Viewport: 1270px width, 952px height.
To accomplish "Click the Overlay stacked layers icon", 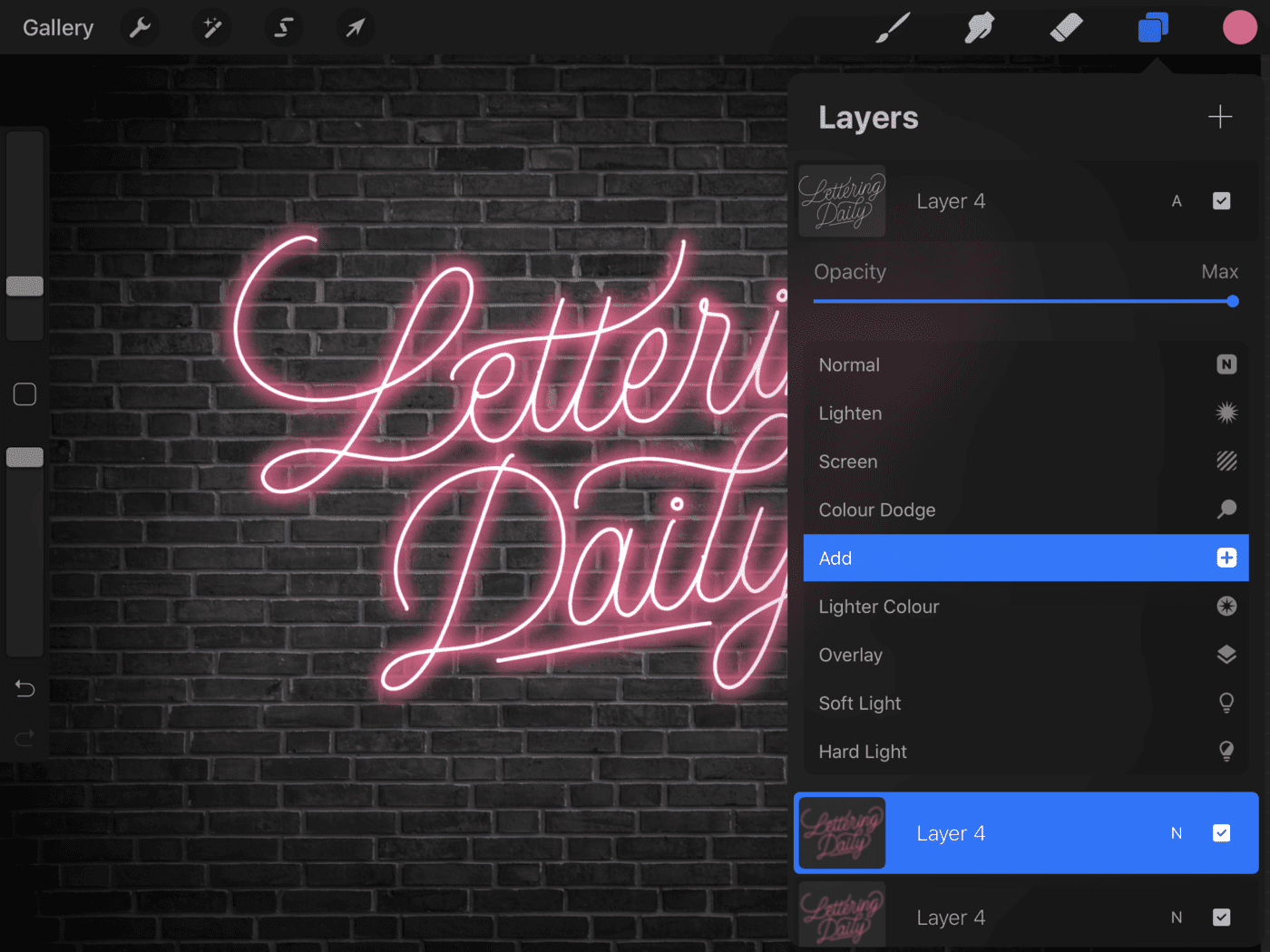I will [x=1226, y=655].
